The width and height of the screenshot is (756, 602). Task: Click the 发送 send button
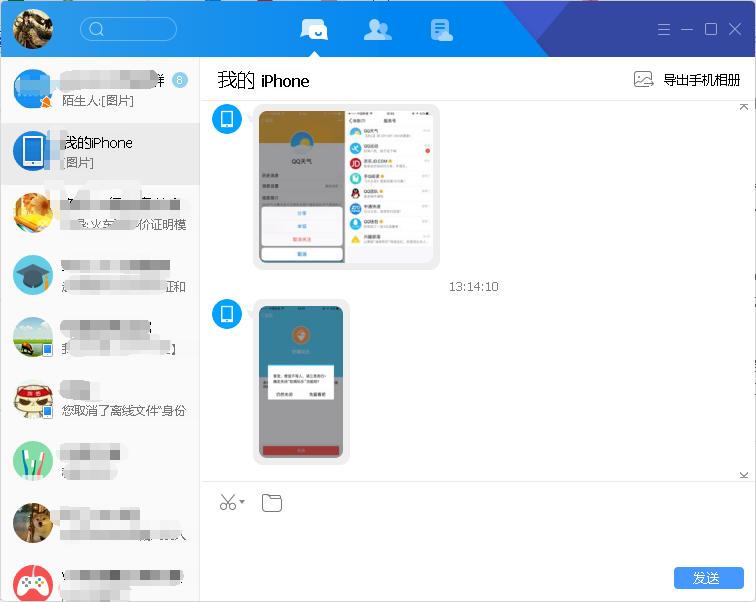pyautogui.click(x=708, y=578)
